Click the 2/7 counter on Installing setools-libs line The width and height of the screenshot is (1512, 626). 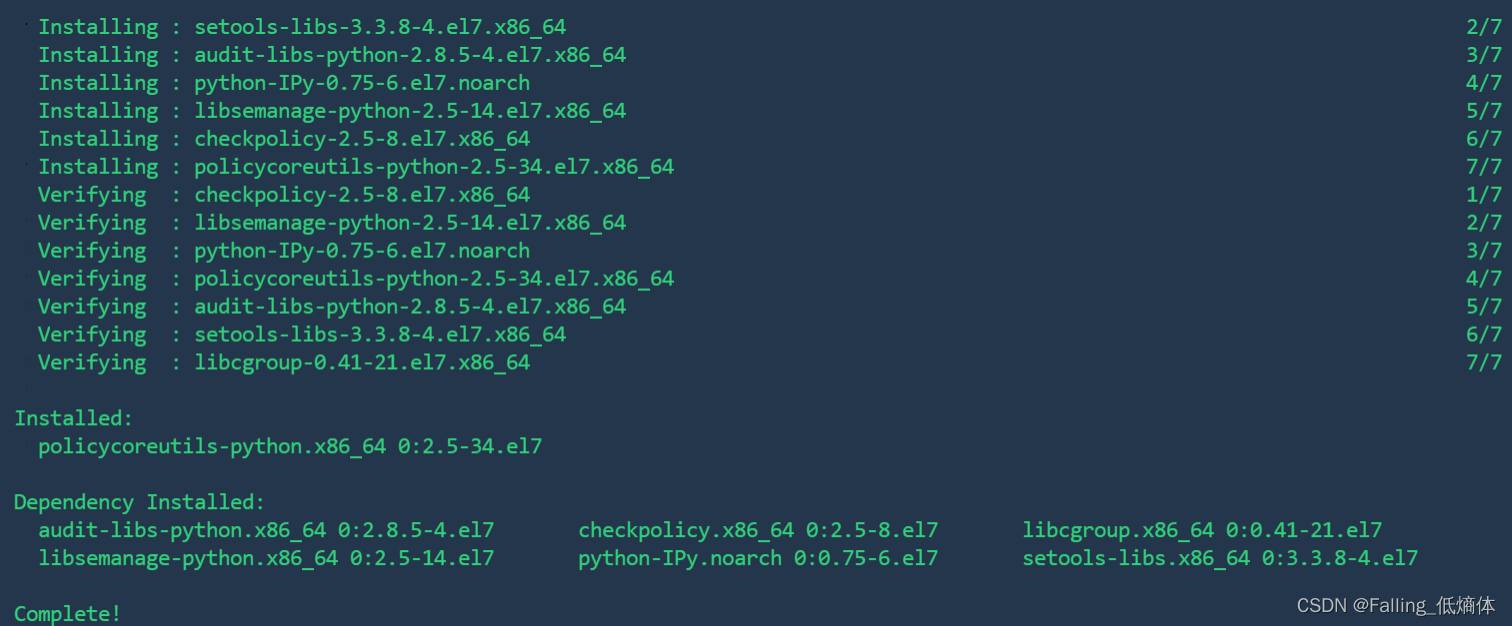pos(1484,27)
